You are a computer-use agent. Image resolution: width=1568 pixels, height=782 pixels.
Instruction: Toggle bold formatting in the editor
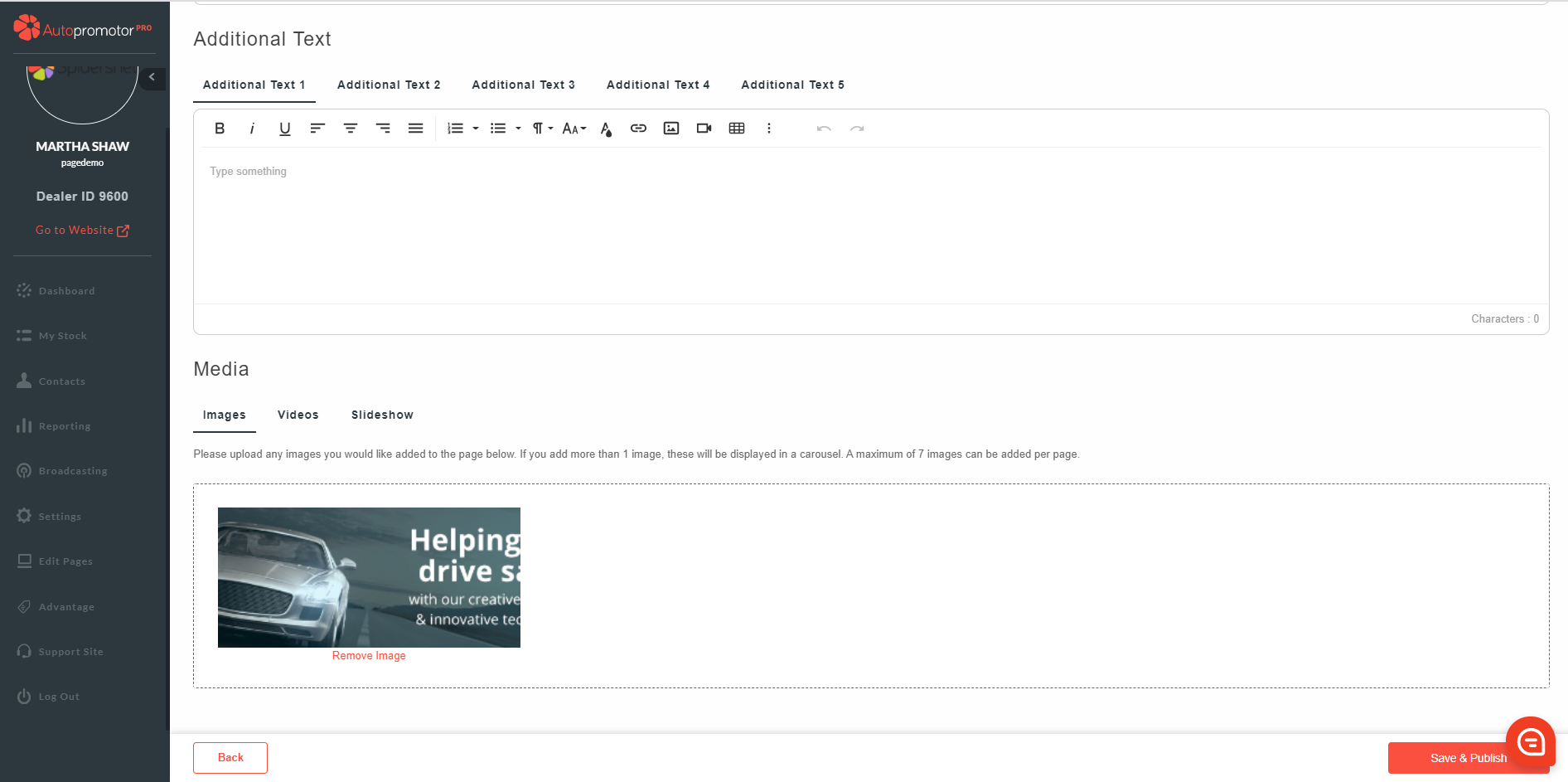[x=220, y=129]
